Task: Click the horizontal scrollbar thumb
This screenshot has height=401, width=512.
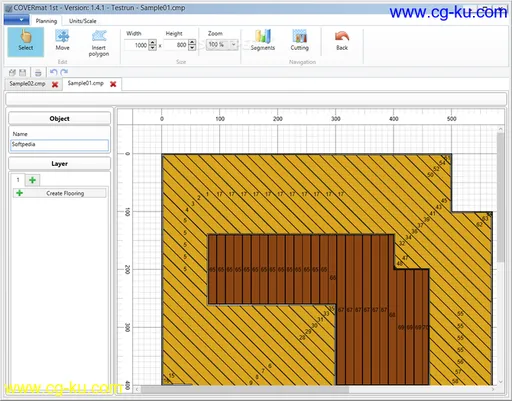Action: 245,389
